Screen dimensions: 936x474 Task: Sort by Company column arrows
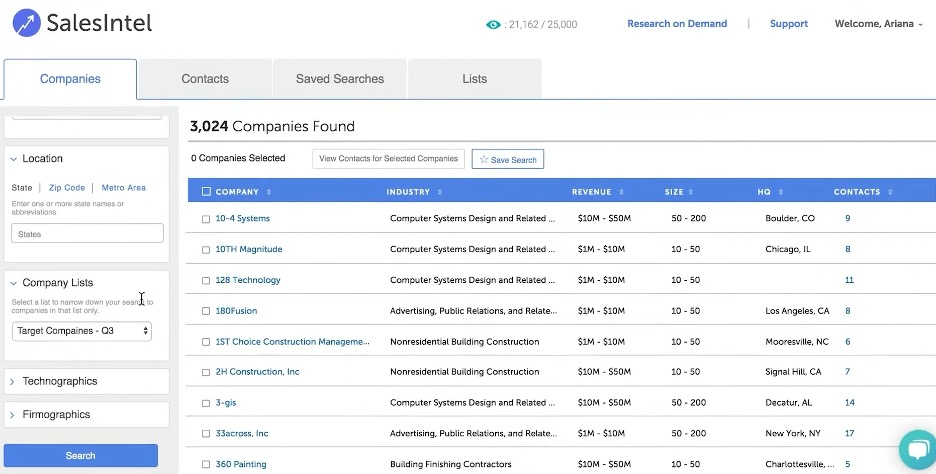click(269, 192)
